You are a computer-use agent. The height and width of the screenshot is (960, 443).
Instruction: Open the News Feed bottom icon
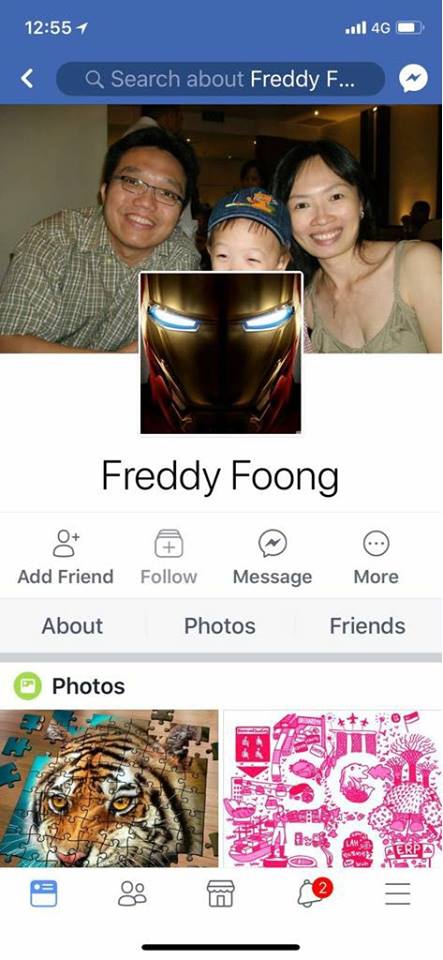(43, 893)
